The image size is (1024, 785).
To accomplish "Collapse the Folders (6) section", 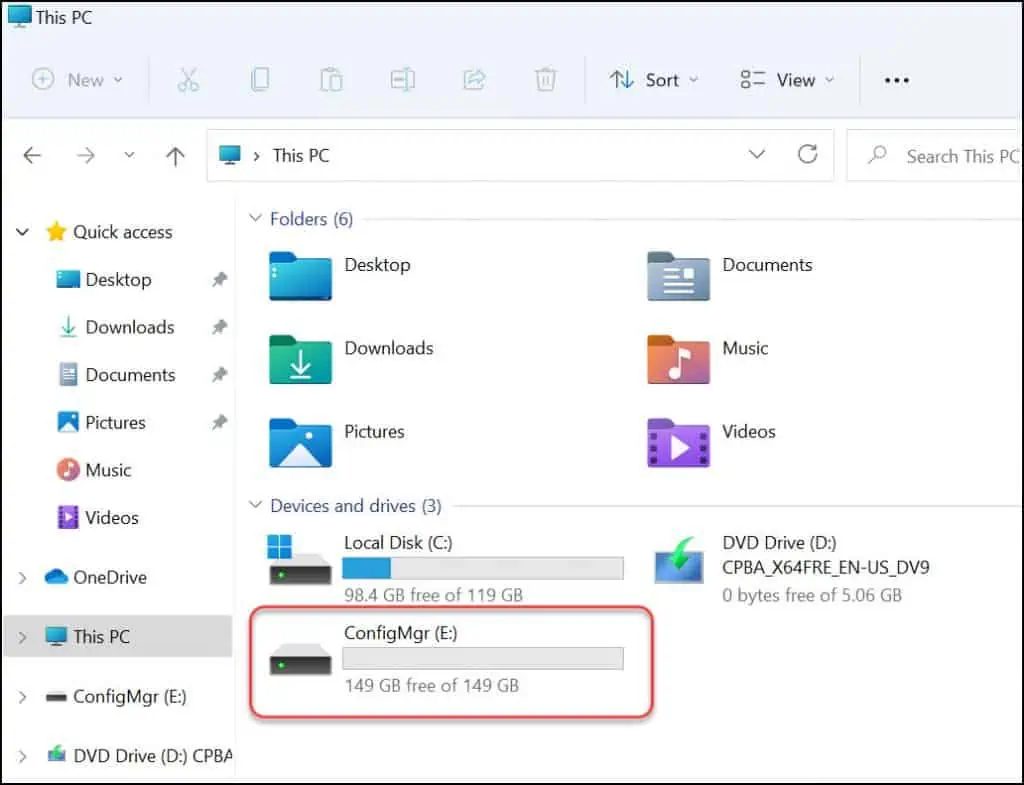I will (256, 219).
